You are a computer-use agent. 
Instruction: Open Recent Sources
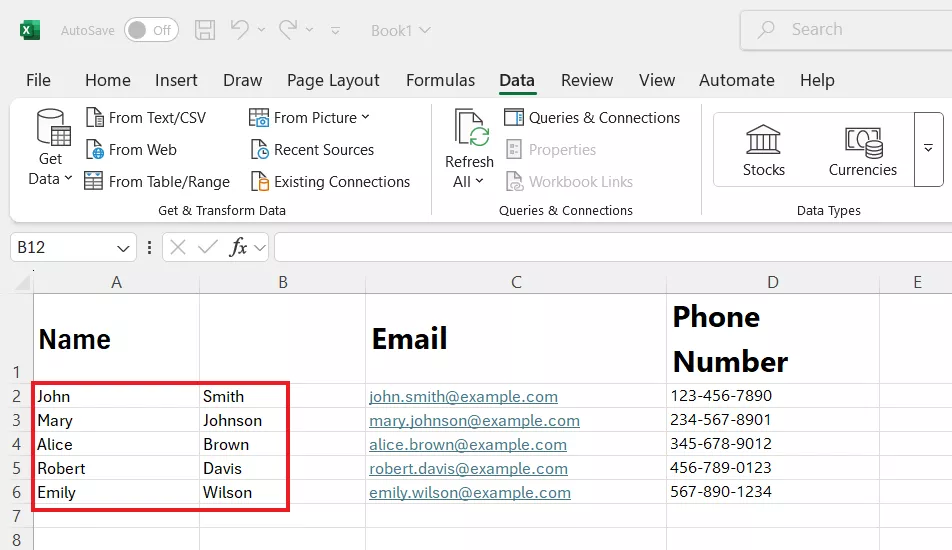click(311, 150)
